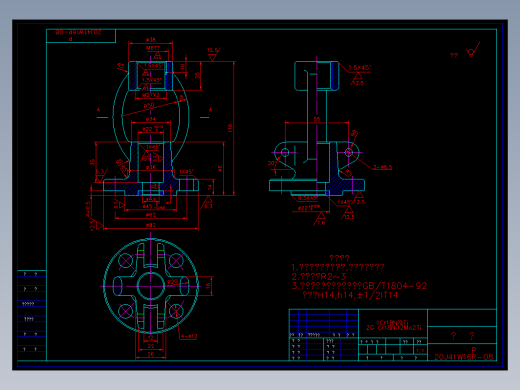This screenshot has height=390, width=520.
Task: Click the drawing number 20J41W16R-08 in title block
Action: tap(464, 357)
